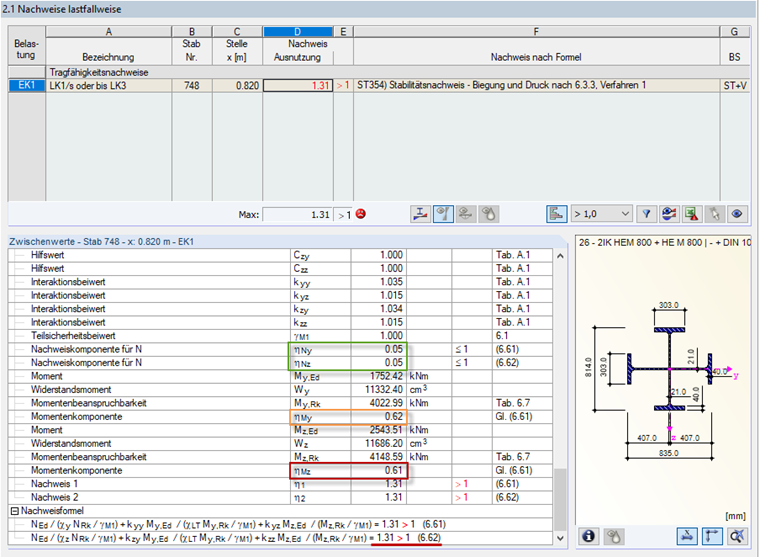Click the formula line ending '(6.61)'
The image size is (760, 557).
(238, 525)
